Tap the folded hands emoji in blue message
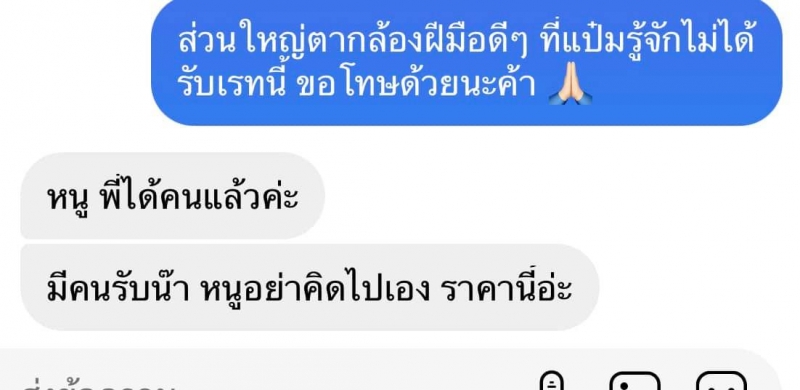Image resolution: width=800 pixels, height=390 pixels. [x=570, y=84]
